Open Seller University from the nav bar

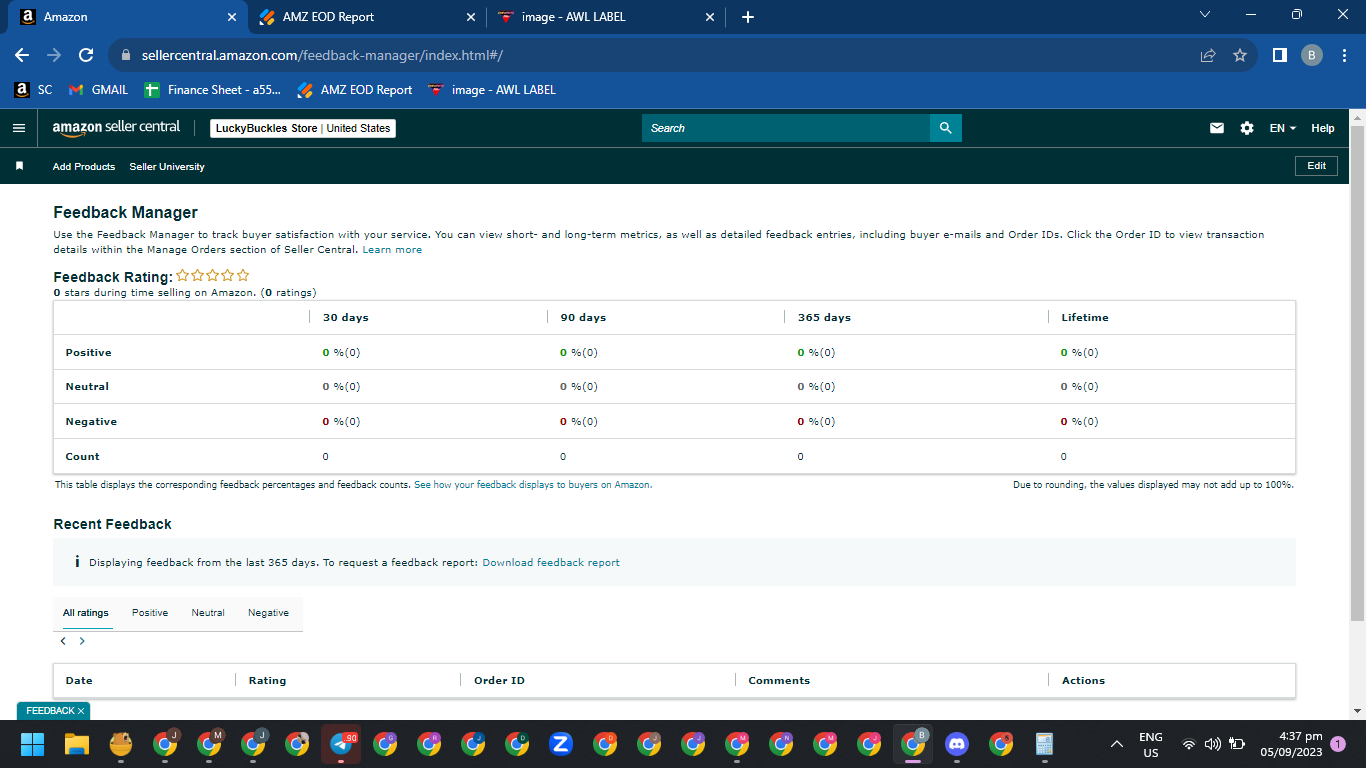coord(167,167)
